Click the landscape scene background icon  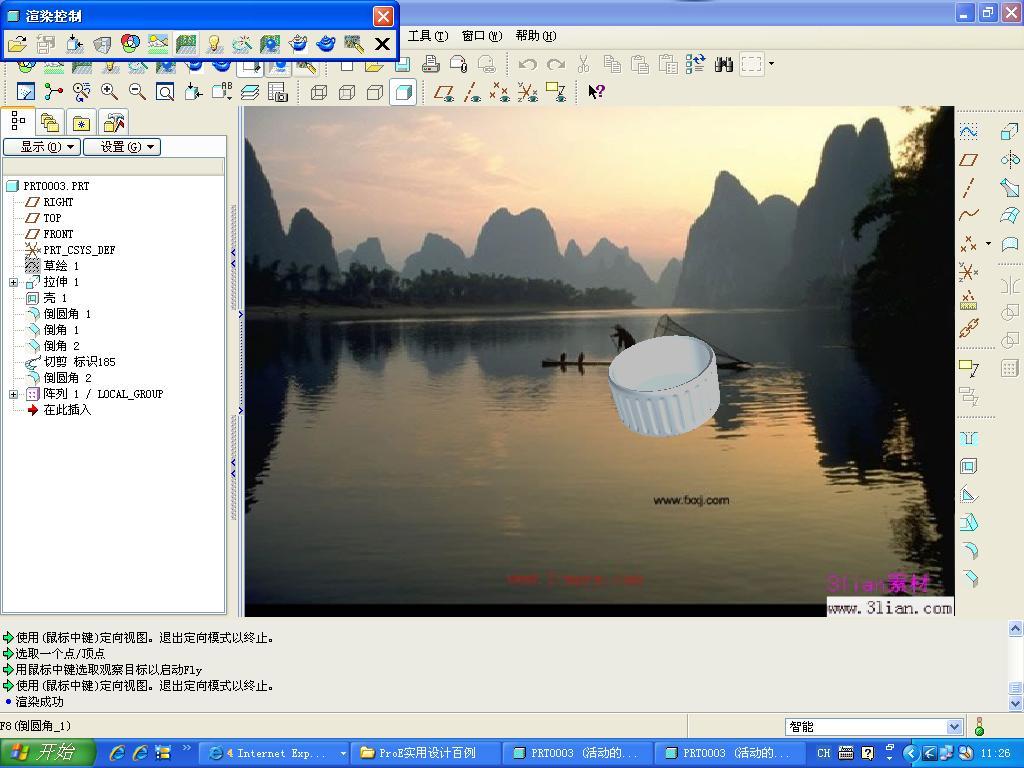click(158, 44)
